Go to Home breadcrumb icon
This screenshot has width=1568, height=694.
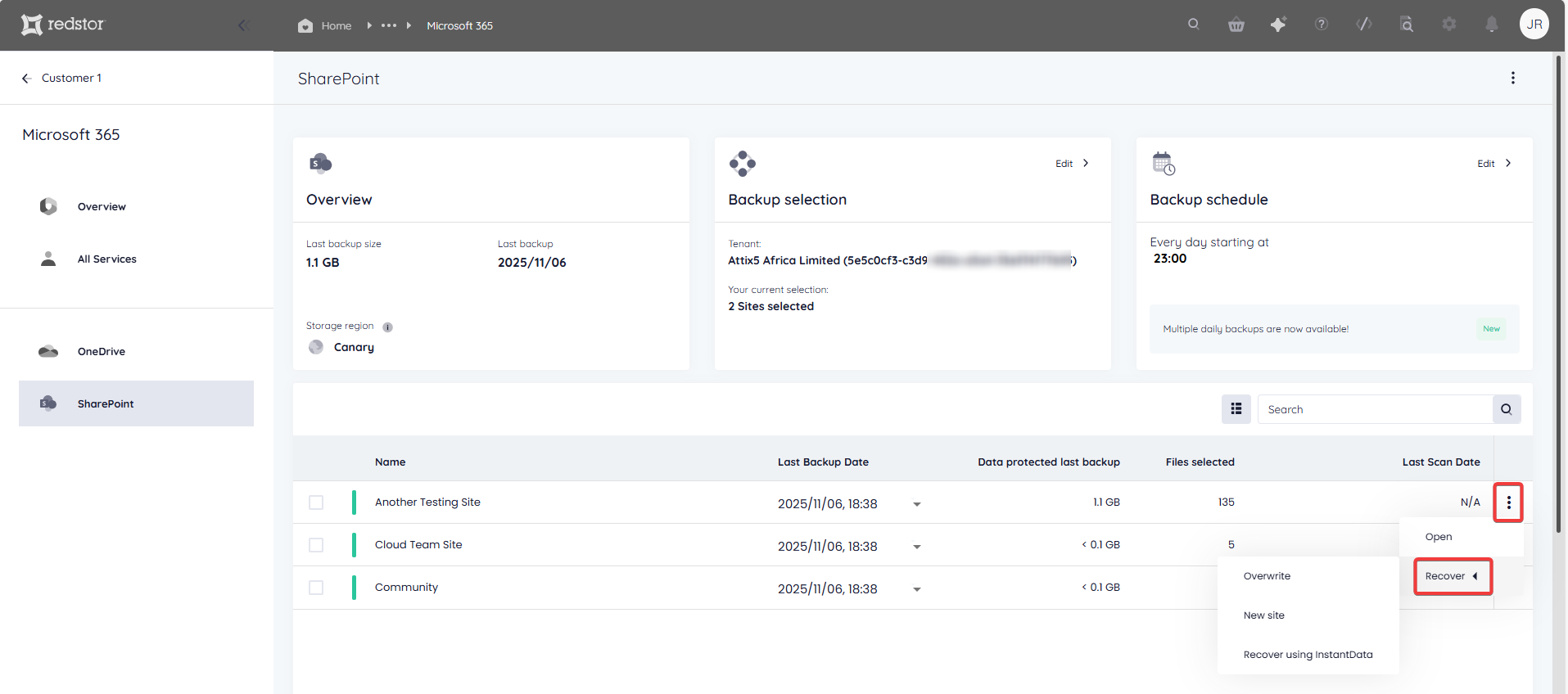305,25
